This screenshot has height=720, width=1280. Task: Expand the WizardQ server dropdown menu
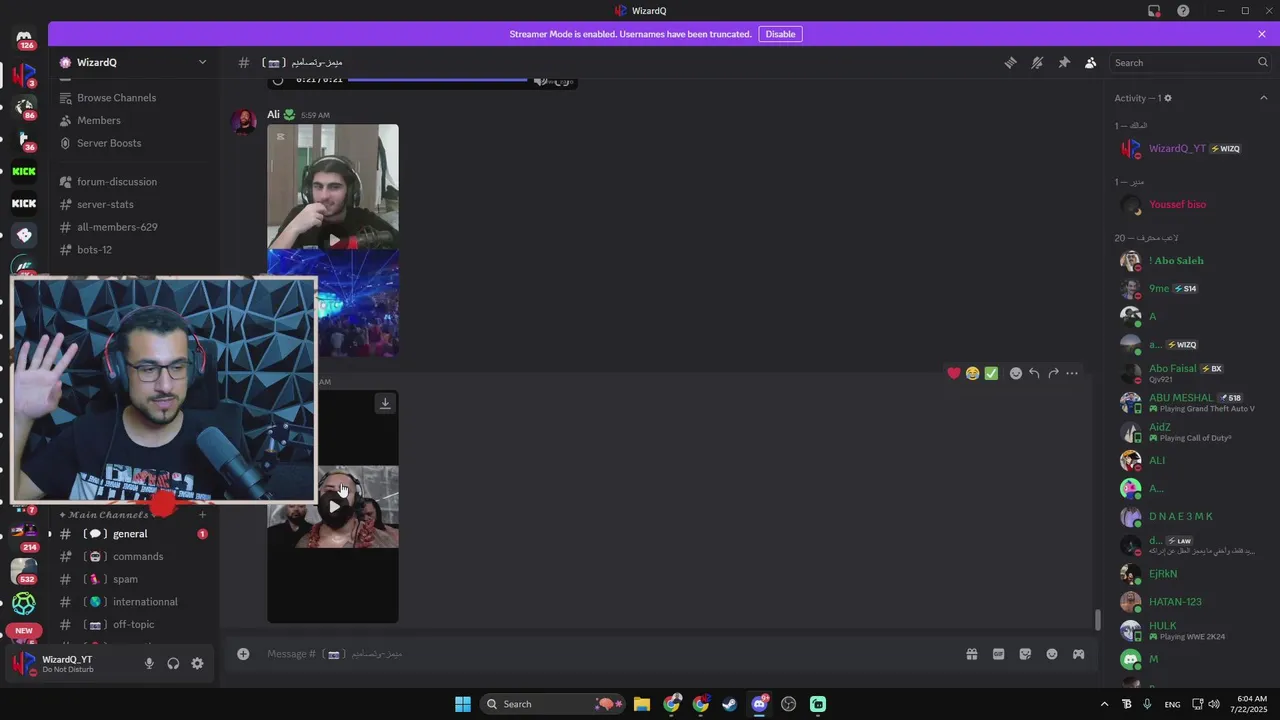click(x=202, y=62)
